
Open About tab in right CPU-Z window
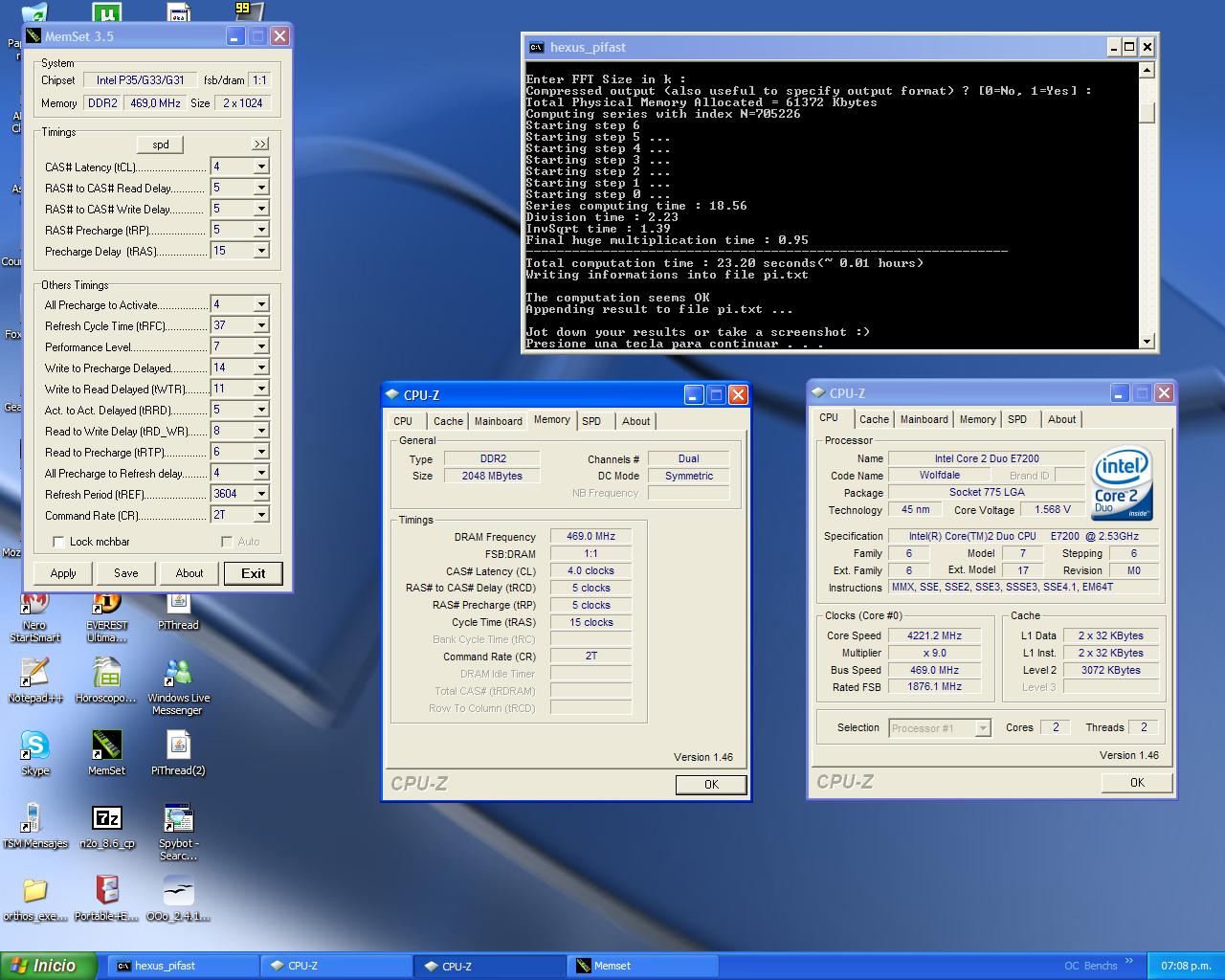click(1061, 419)
